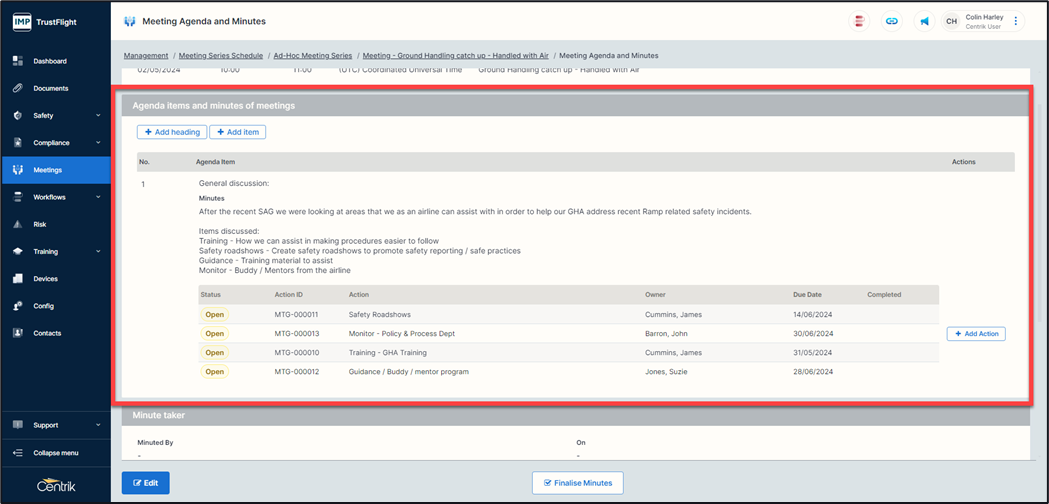Collapse the sidebar menu
This screenshot has width=1049, height=504.
pos(55,453)
